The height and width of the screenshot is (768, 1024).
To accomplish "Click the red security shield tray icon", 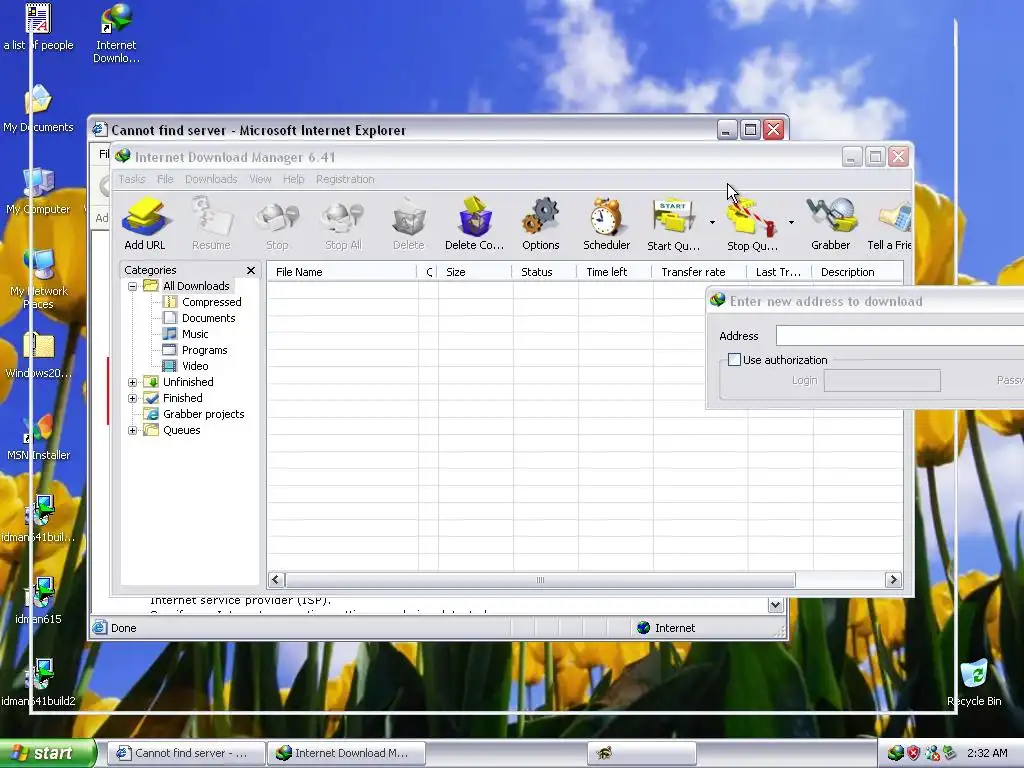I will 914,753.
